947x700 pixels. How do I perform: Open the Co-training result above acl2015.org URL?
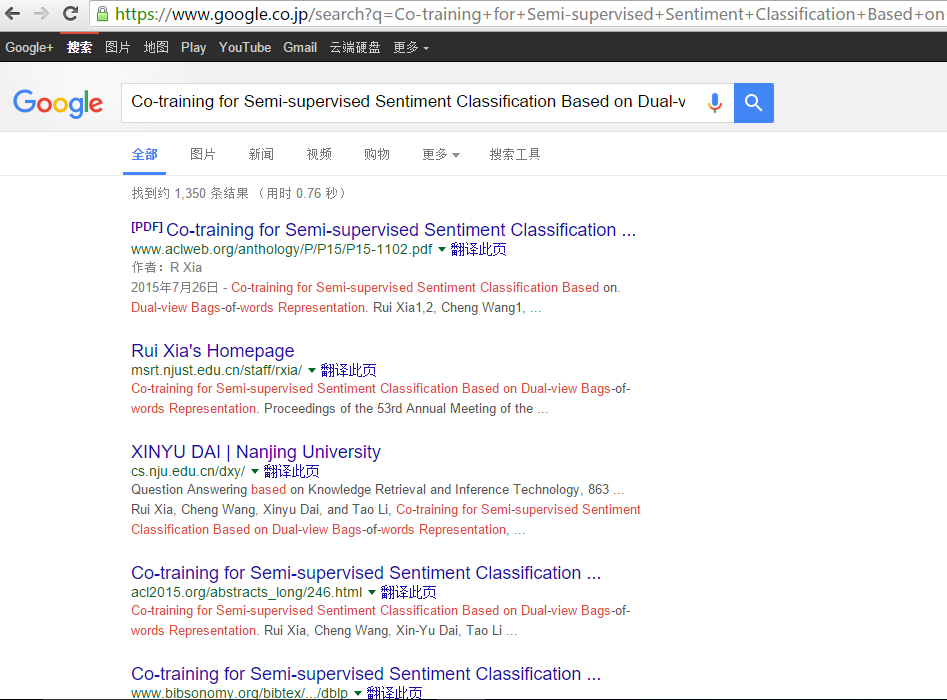pos(366,573)
